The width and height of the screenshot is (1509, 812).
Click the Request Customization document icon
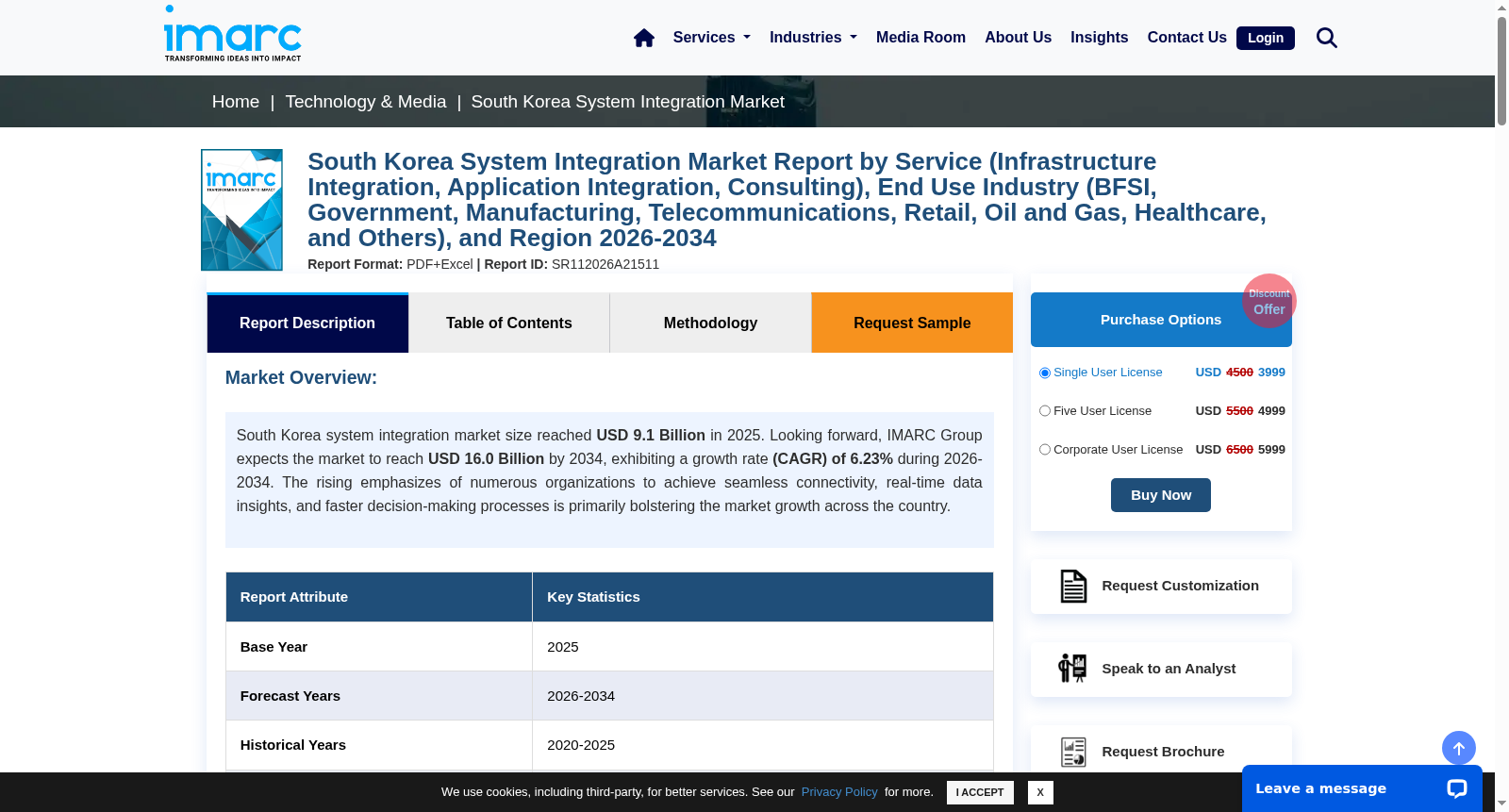[1073, 586]
